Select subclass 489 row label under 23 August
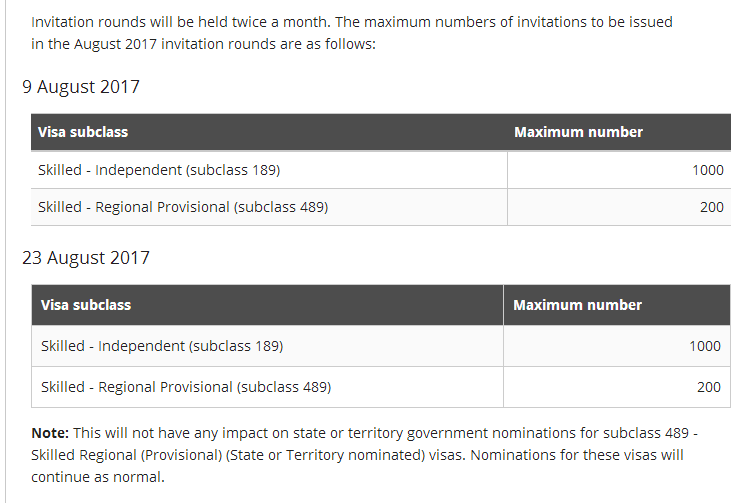Image resolution: width=754 pixels, height=503 pixels. (186, 386)
